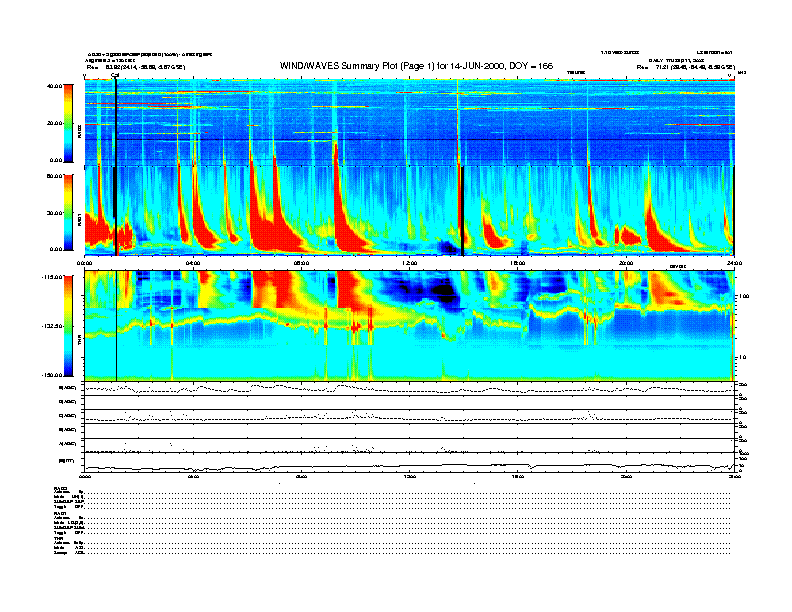
Task: Select the 20:00 time axis label
Action: point(625,262)
